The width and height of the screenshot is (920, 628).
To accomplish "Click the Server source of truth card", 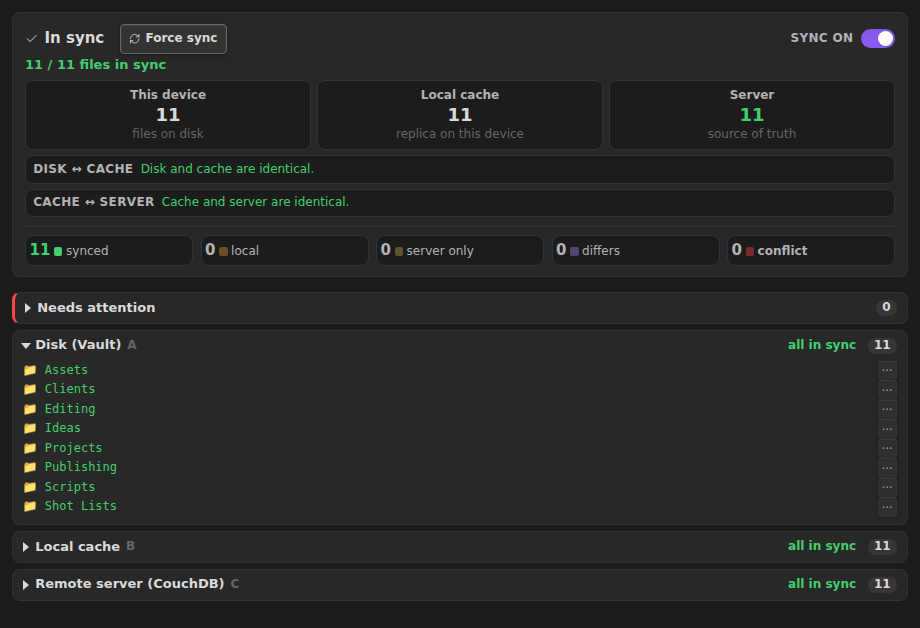I will (752, 115).
